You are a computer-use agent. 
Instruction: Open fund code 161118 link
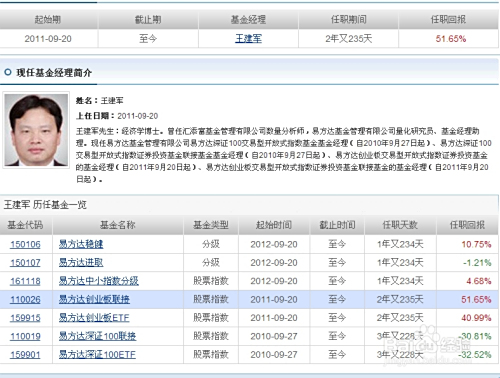pos(25,281)
